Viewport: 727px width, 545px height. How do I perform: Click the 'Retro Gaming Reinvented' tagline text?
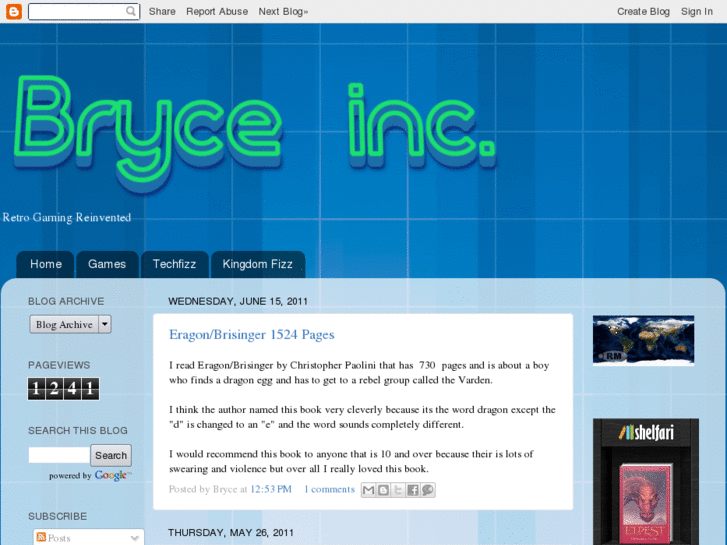[x=67, y=218]
